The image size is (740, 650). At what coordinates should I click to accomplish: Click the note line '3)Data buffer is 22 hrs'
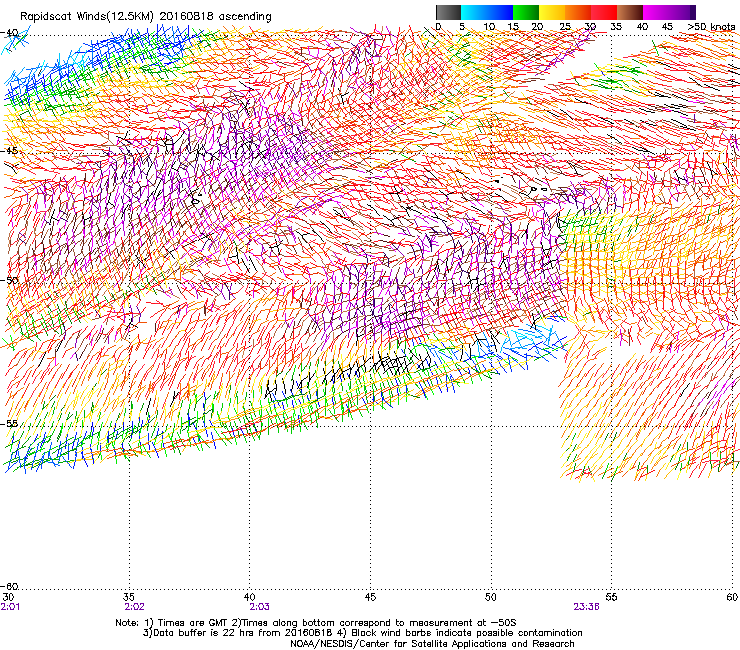[x=362, y=633]
